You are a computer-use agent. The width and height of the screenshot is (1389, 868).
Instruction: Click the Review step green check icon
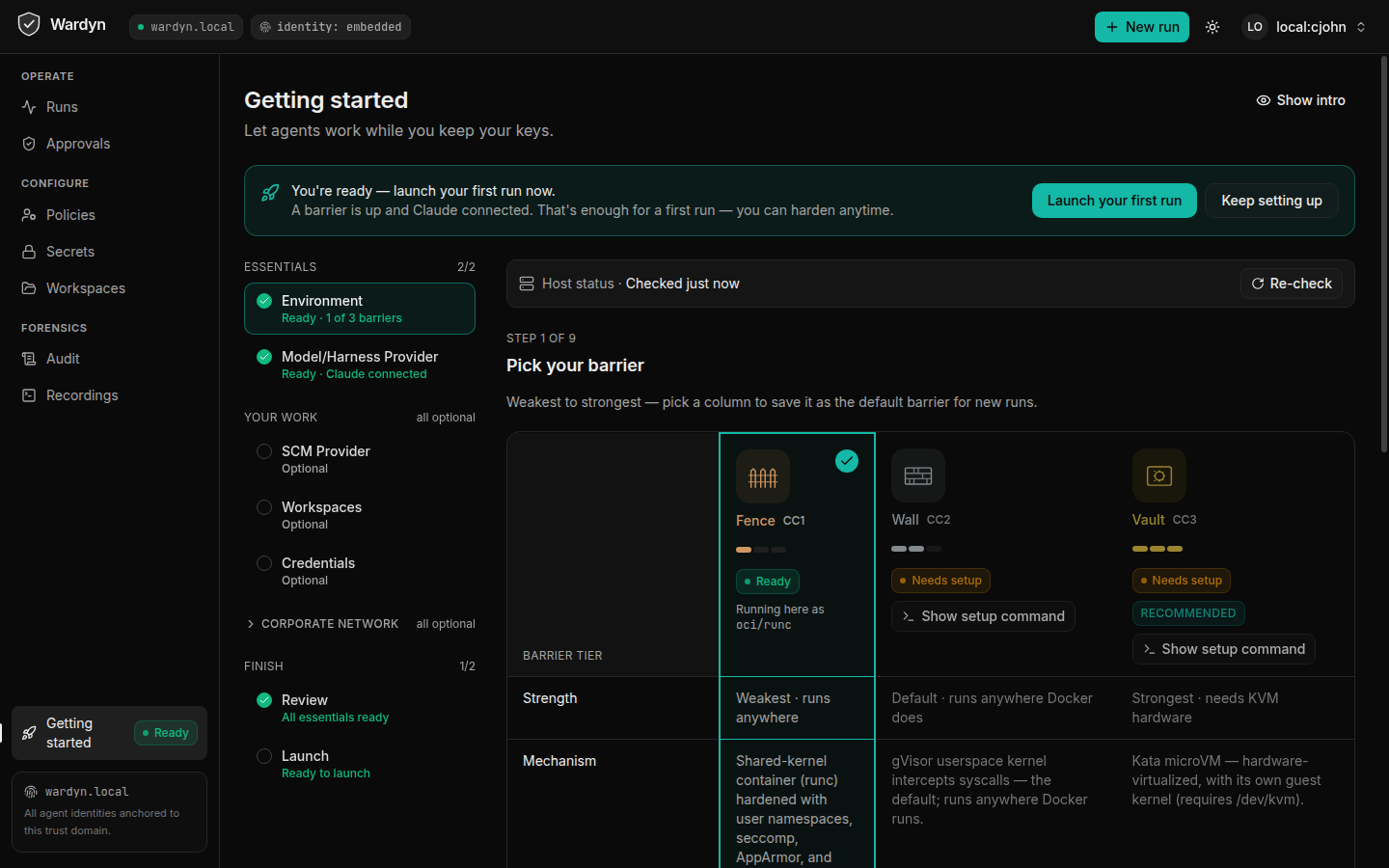click(264, 700)
